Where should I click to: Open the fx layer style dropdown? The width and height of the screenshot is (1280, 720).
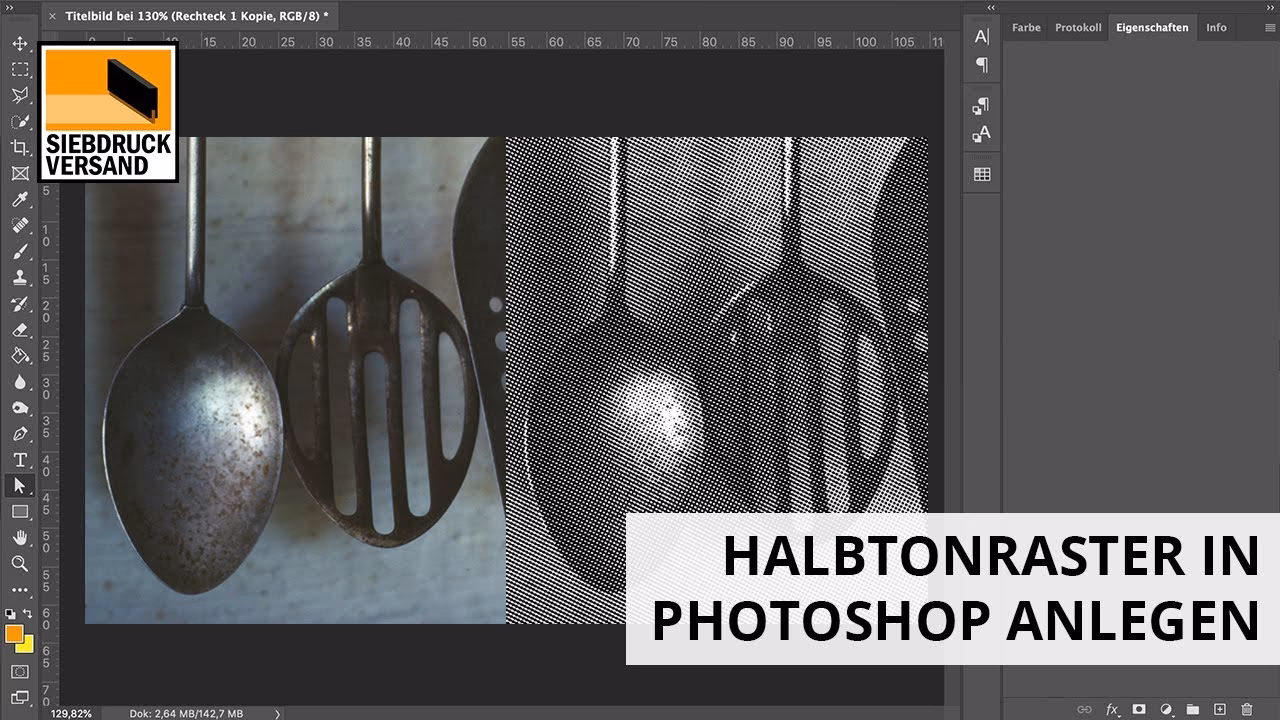[x=1111, y=709]
